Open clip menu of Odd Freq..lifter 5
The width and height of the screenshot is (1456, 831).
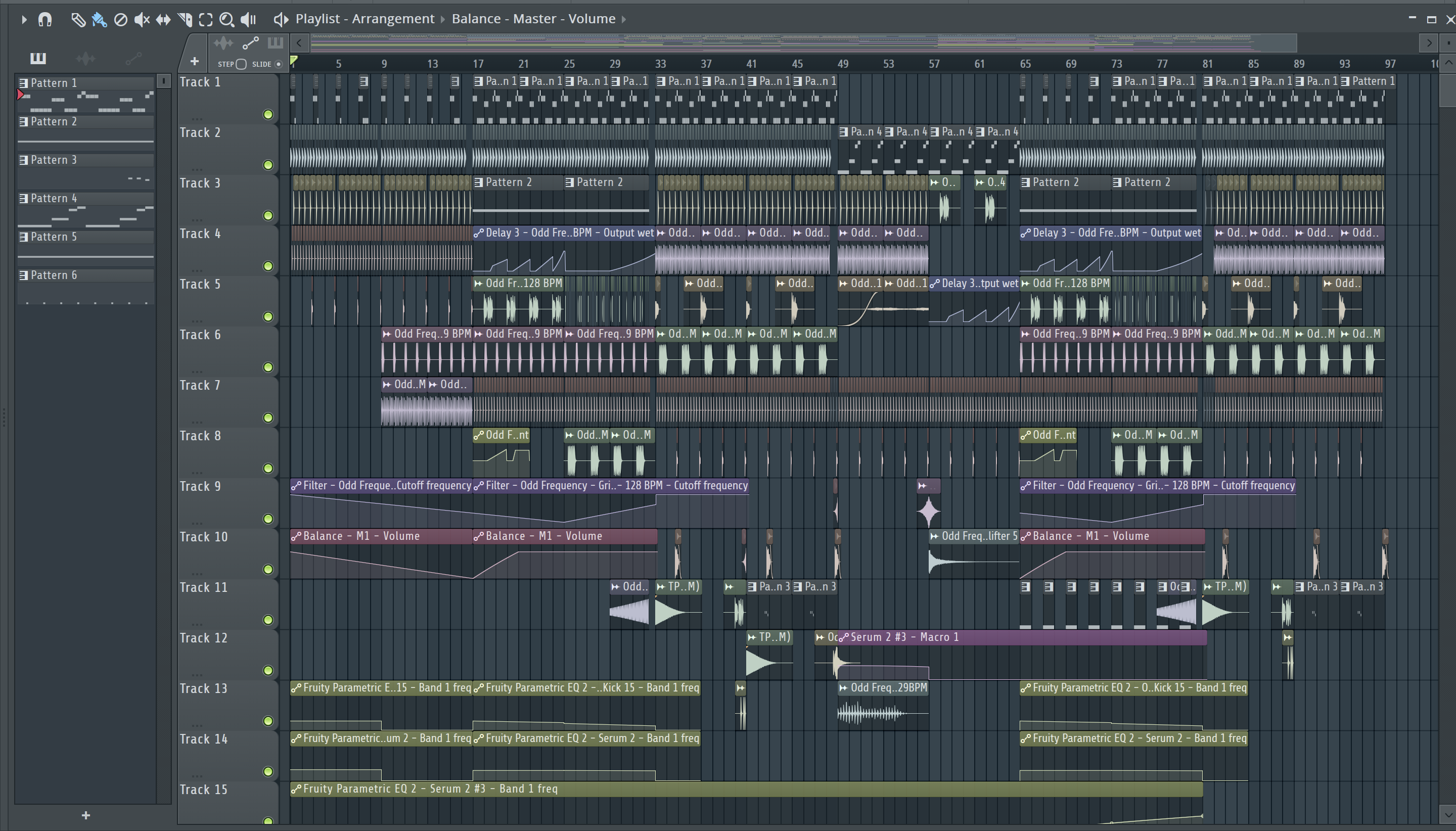tap(934, 536)
